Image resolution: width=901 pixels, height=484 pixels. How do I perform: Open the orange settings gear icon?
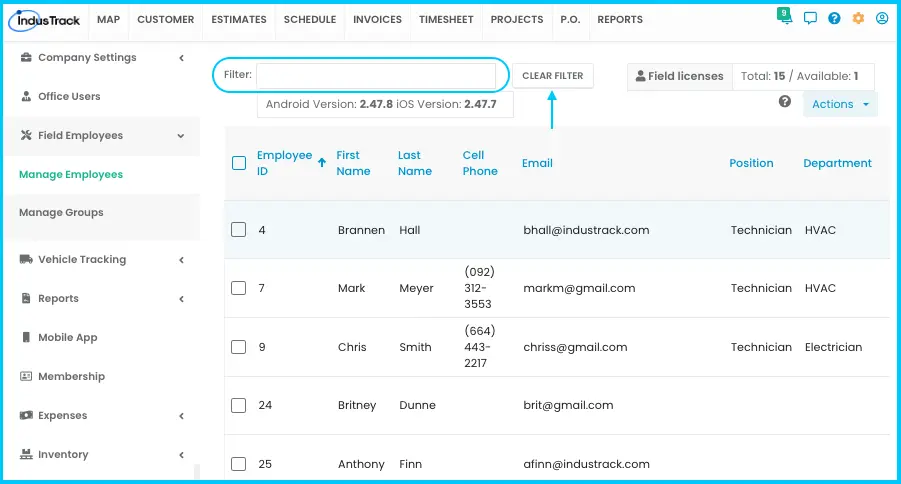(858, 18)
